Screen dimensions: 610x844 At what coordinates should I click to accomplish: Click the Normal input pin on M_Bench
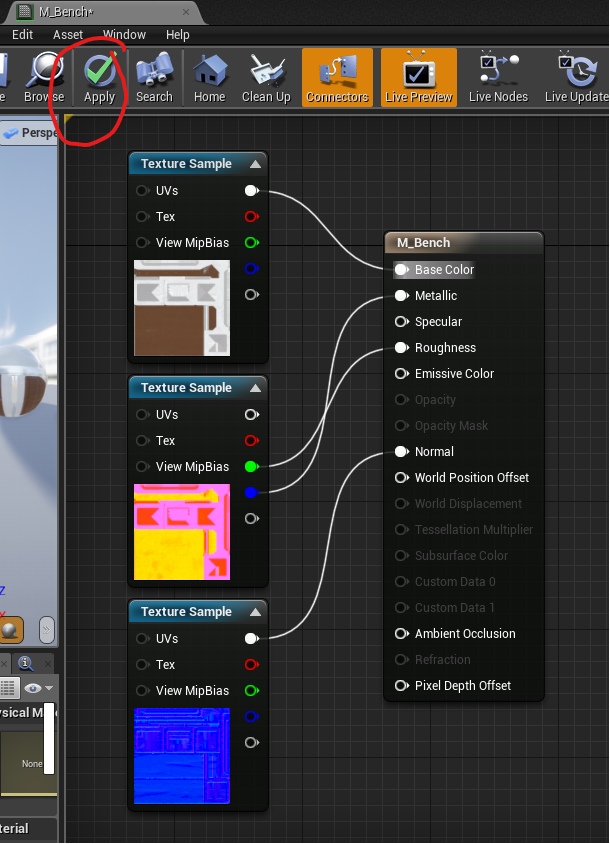[401, 452]
